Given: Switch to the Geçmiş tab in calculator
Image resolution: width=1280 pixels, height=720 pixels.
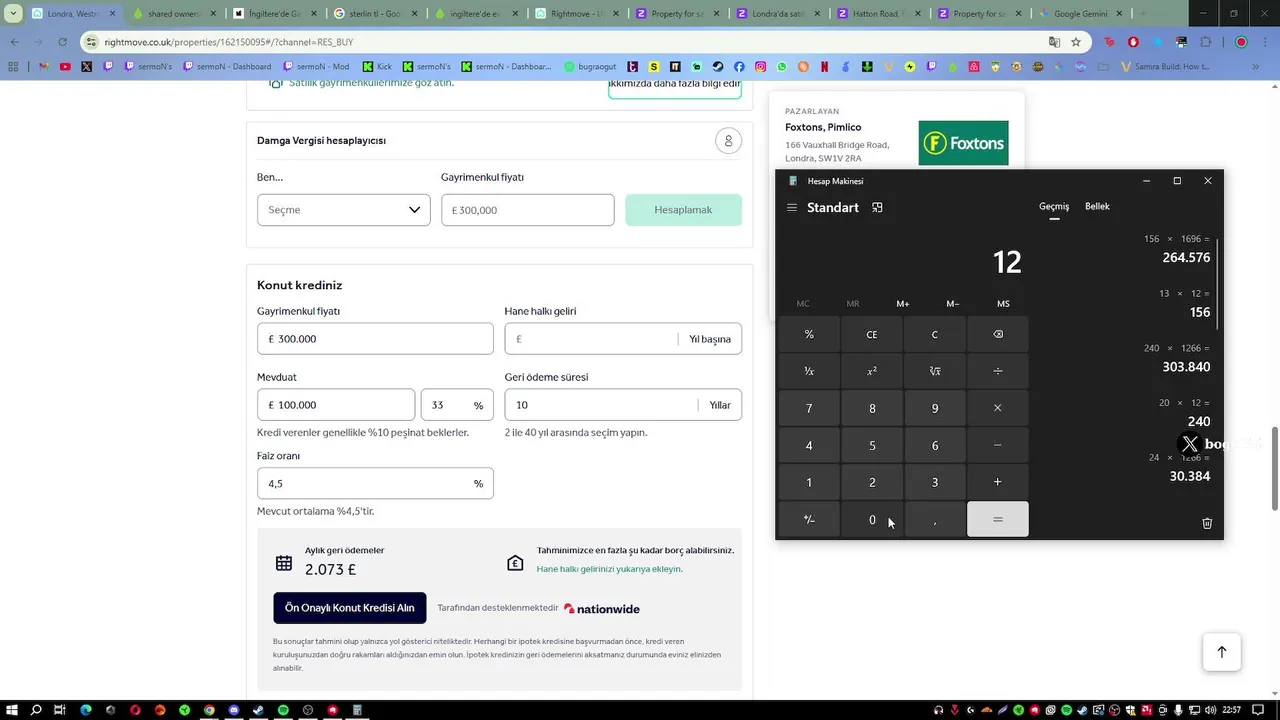Looking at the screenshot, I should (x=1054, y=207).
